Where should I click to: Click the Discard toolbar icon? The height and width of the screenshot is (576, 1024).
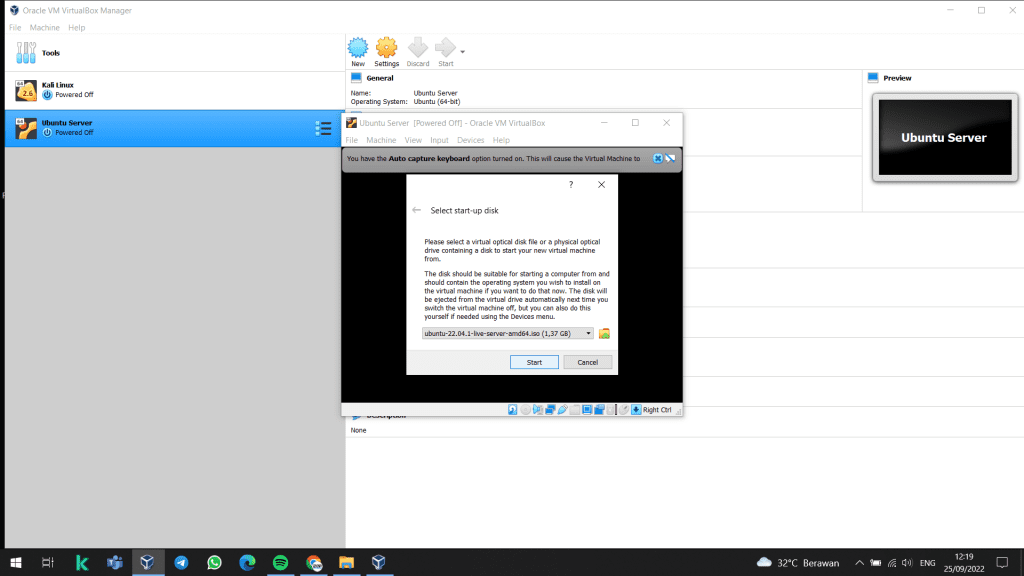417,49
